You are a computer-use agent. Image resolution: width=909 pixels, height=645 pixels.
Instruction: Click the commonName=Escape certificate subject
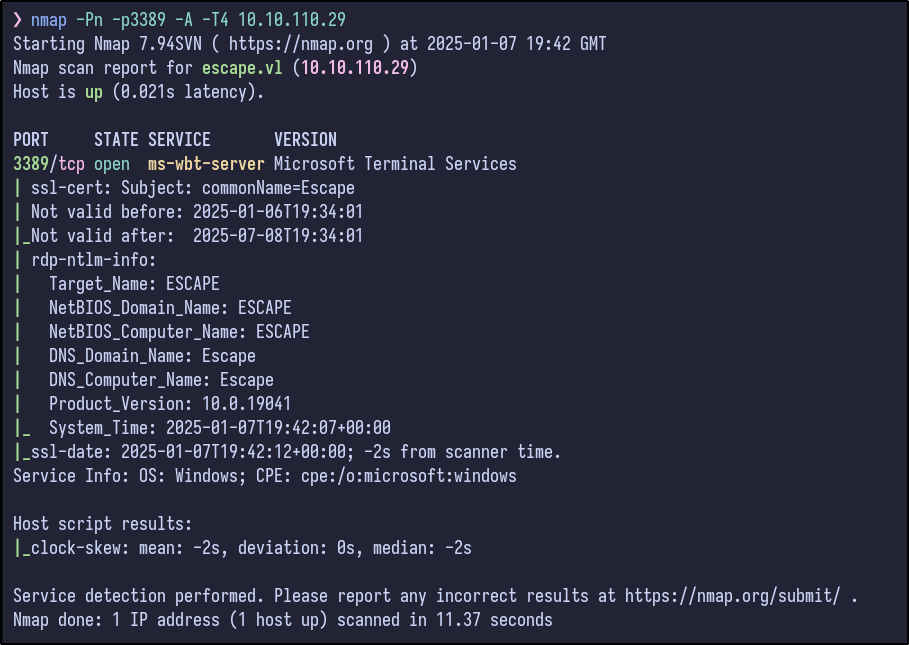[278, 188]
